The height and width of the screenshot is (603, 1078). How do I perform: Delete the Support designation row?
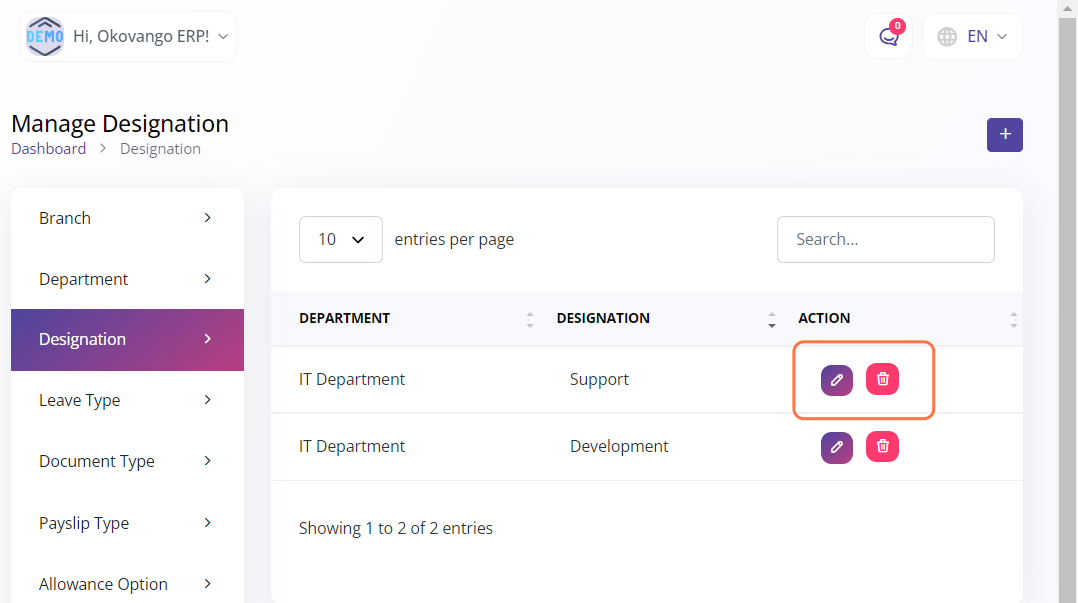tap(882, 379)
